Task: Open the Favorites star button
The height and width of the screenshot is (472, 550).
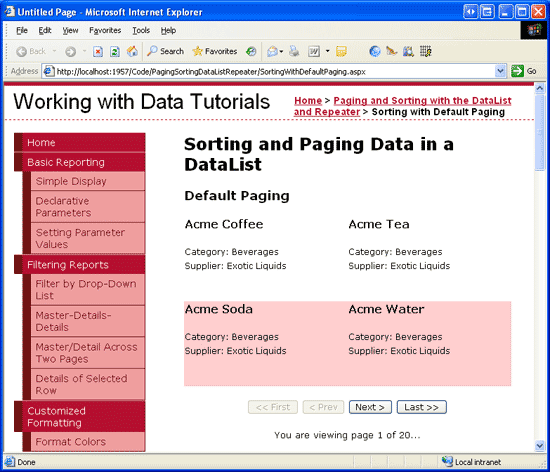Action: click(215, 51)
